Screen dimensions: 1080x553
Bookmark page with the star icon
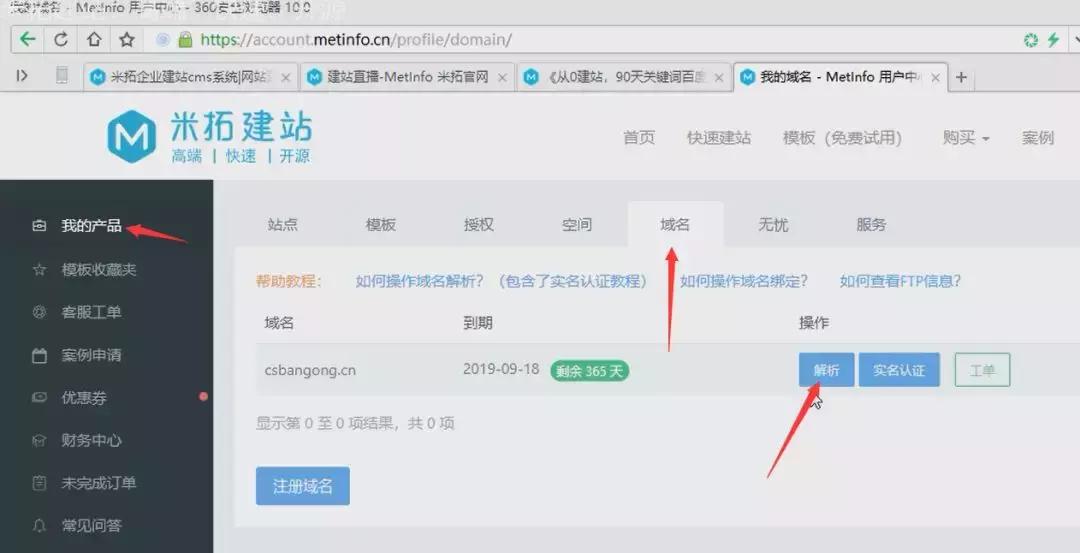[127, 39]
